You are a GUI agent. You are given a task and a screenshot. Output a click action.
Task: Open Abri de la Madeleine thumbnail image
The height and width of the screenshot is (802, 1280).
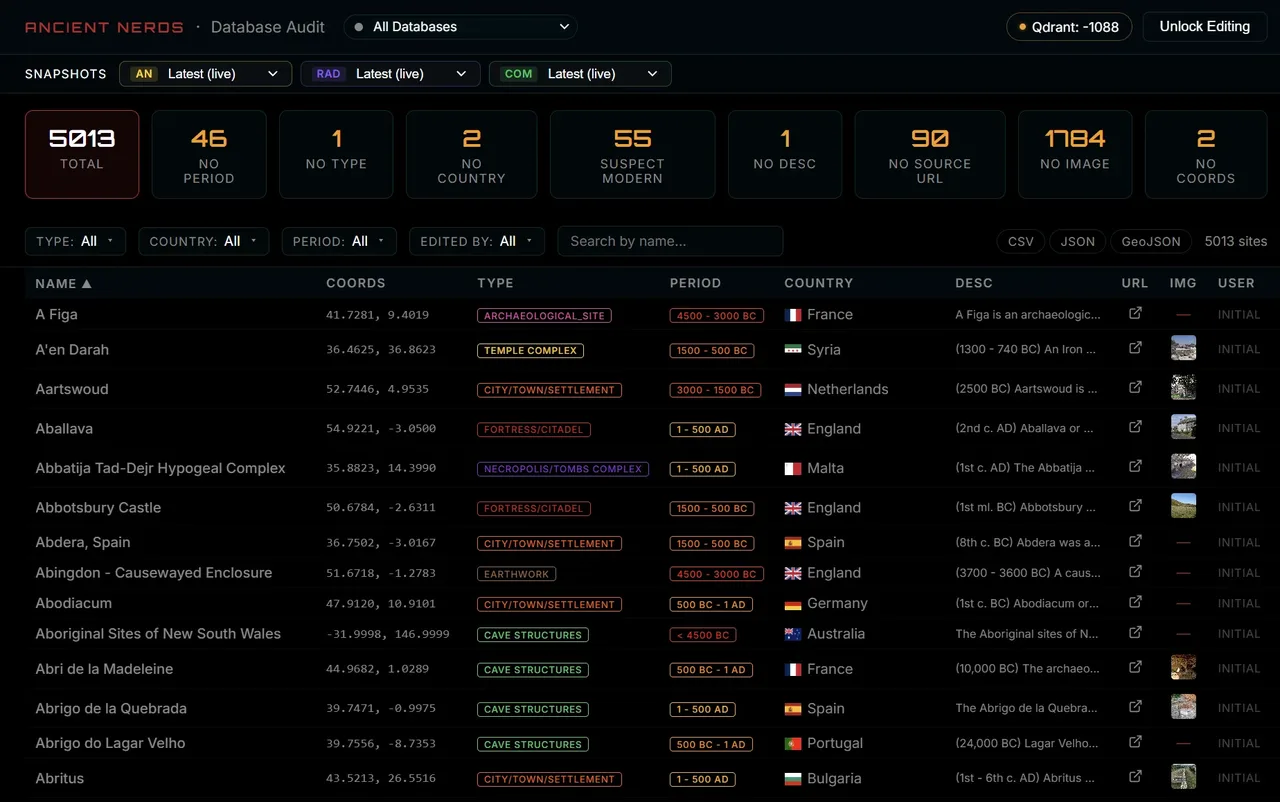click(1183, 668)
